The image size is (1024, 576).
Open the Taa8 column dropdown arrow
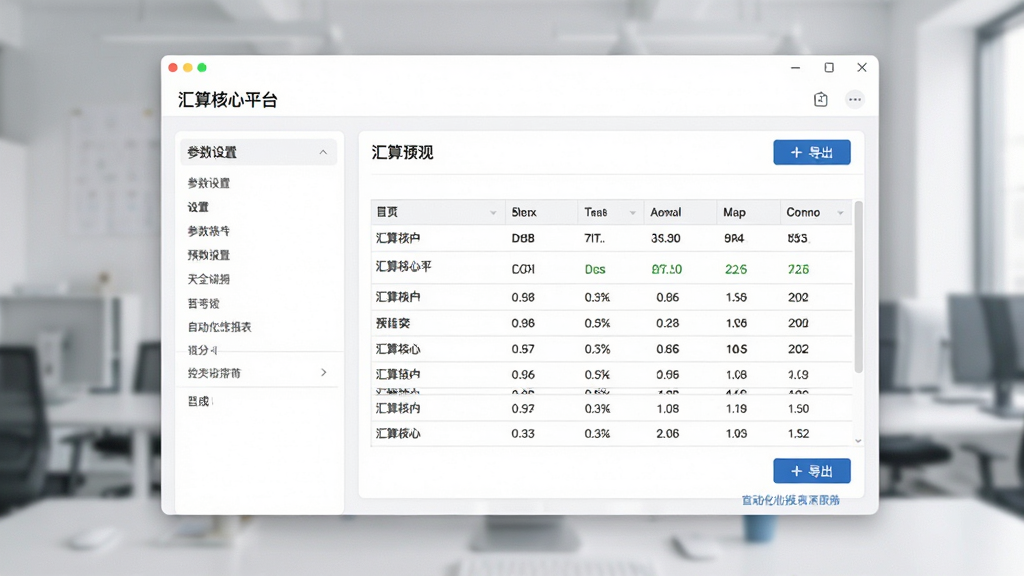[633, 213]
